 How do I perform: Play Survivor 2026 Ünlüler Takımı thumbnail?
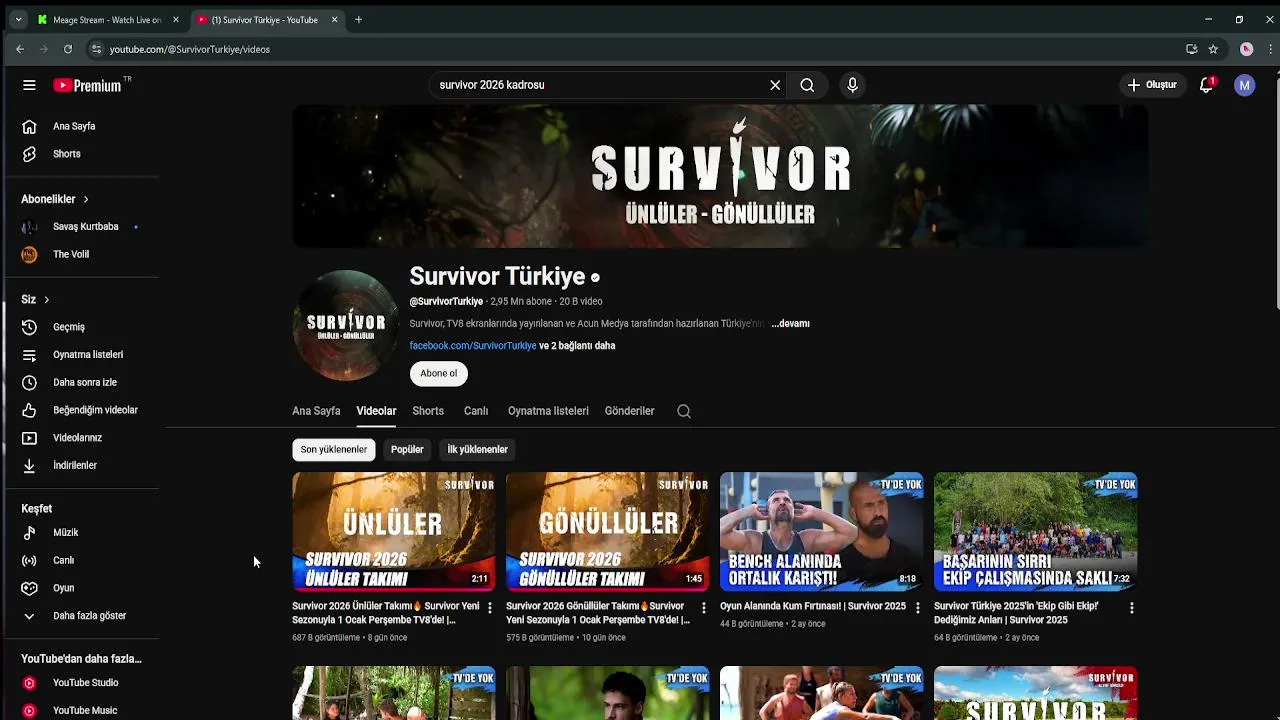tap(394, 531)
